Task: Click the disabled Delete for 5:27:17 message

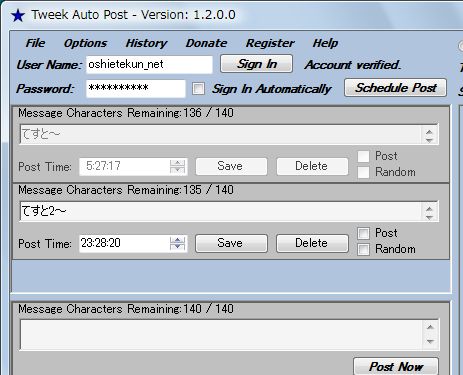Action: [x=312, y=166]
